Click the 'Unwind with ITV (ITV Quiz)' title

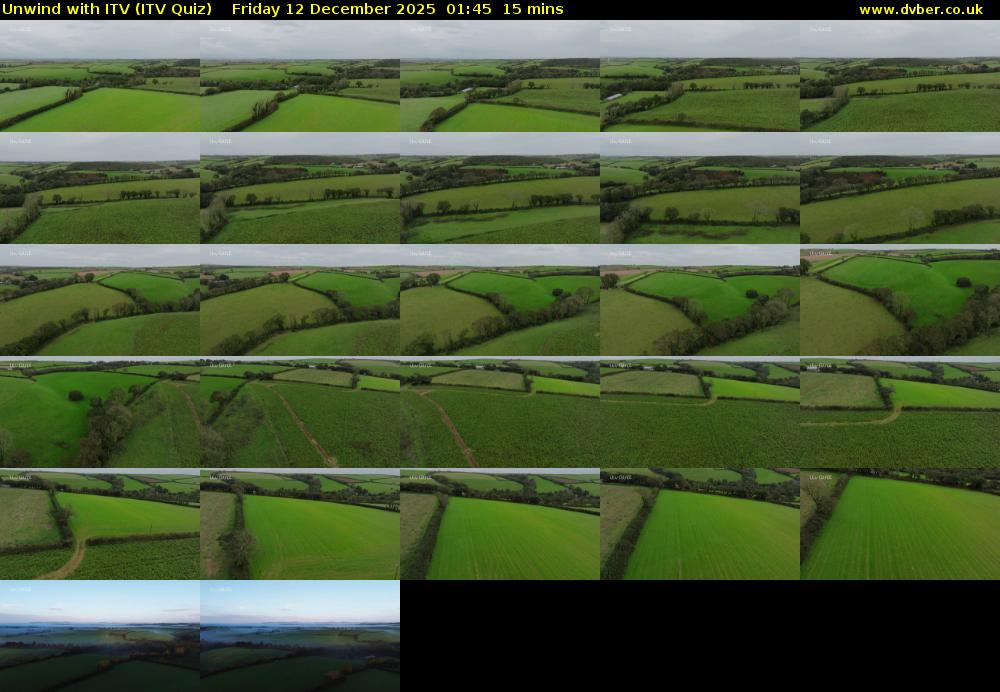pos(107,10)
